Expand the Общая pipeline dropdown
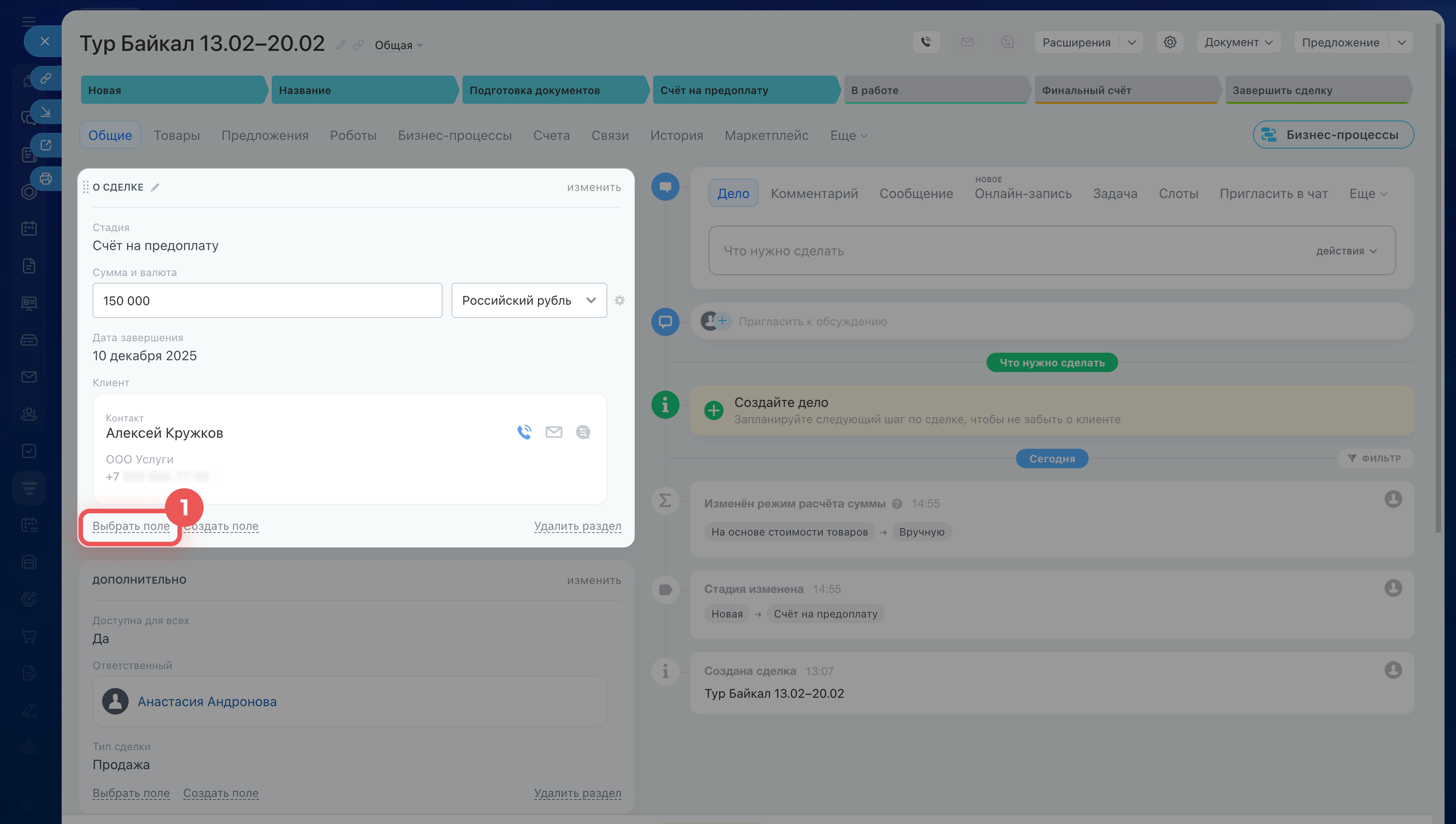This screenshot has width=1456, height=824. [399, 45]
